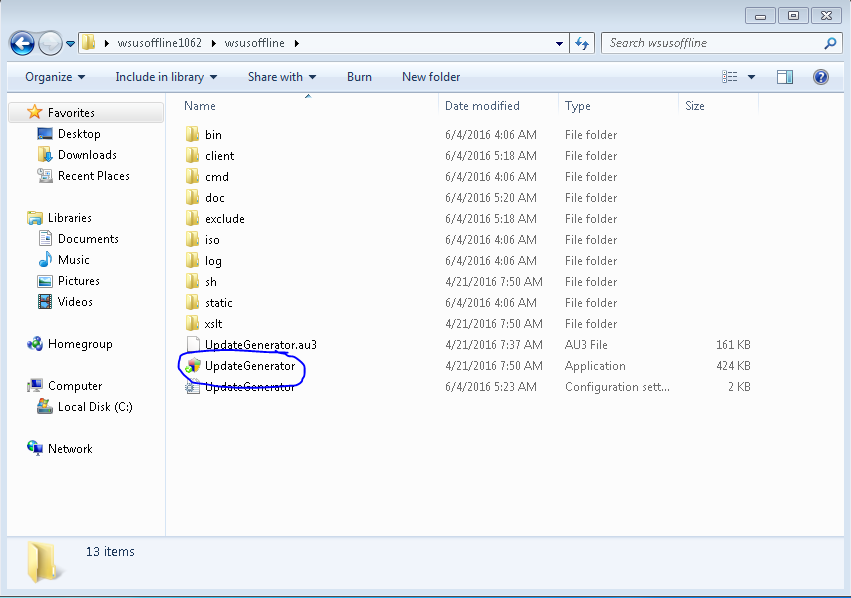The height and width of the screenshot is (598, 851).
Task: Click the Search wsusoffline field
Action: click(714, 43)
